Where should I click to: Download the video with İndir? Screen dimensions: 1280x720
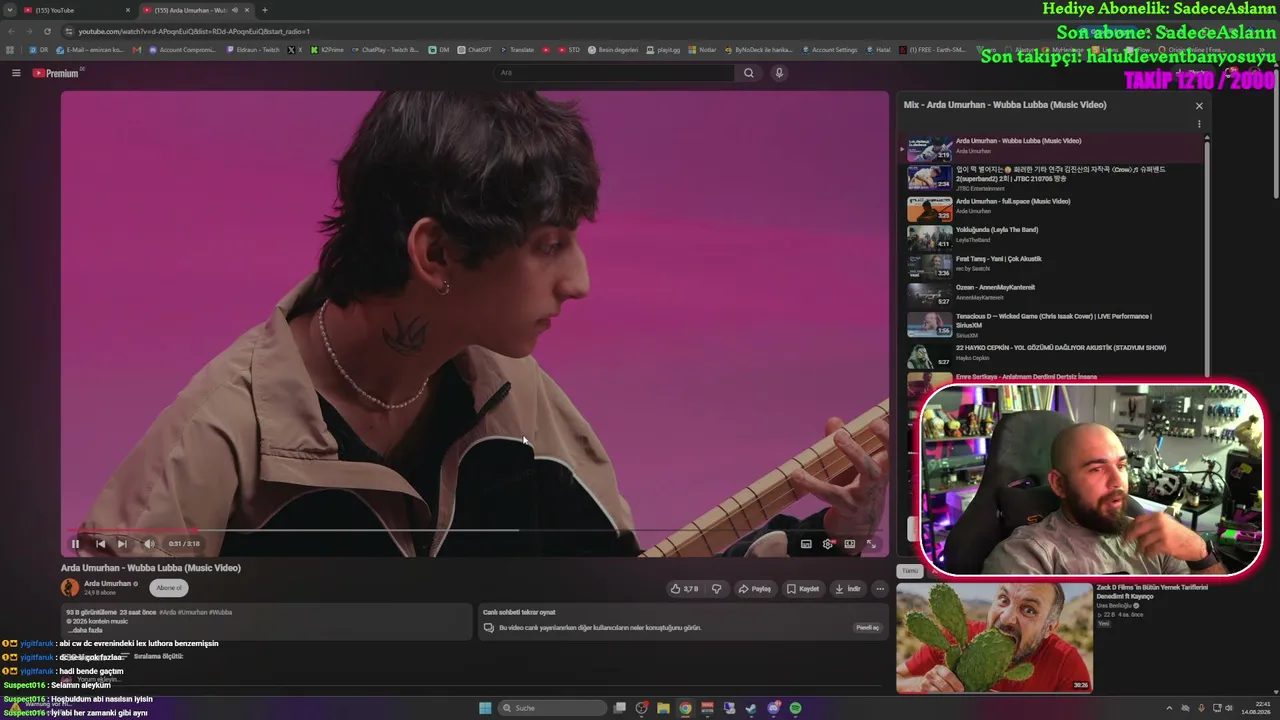point(848,589)
